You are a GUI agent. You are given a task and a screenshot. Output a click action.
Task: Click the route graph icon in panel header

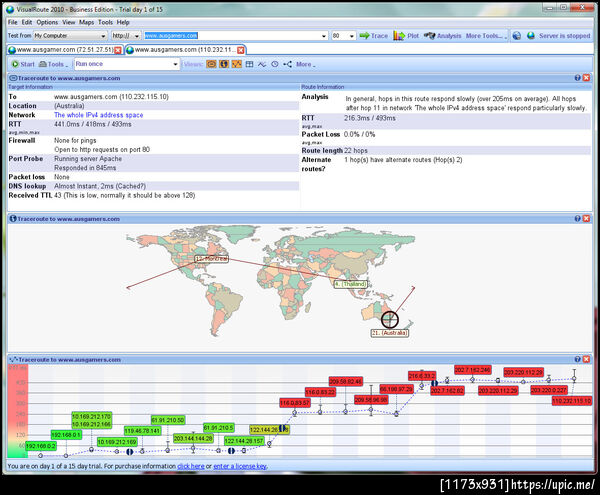(13, 360)
